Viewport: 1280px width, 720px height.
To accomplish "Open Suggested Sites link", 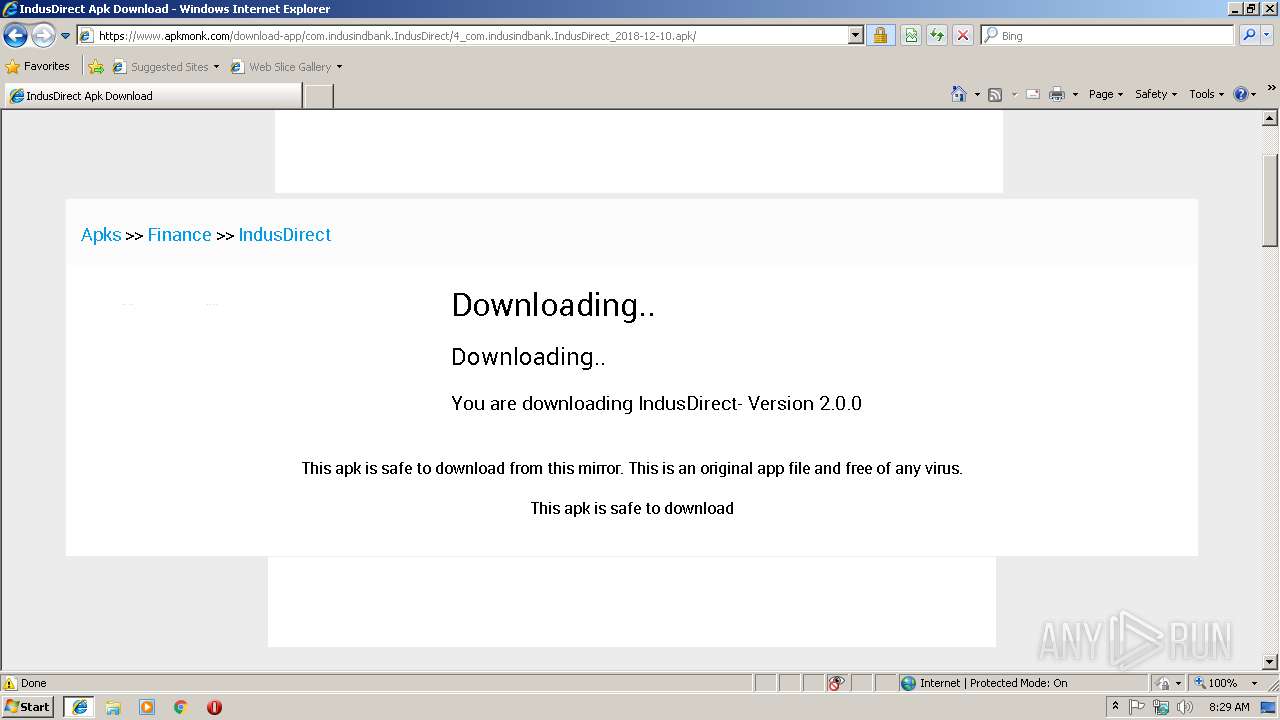I will 165,67.
